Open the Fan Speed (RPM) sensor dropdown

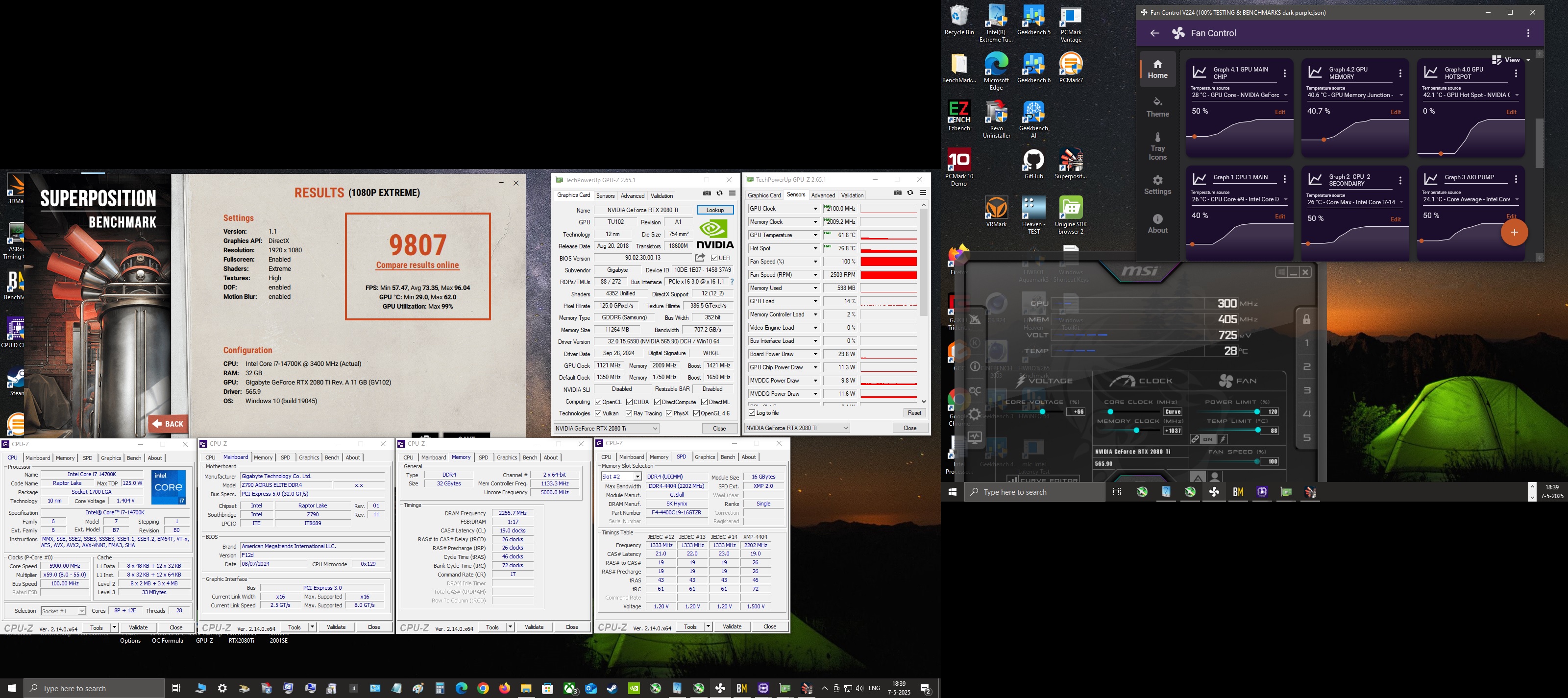pyautogui.click(x=815, y=274)
